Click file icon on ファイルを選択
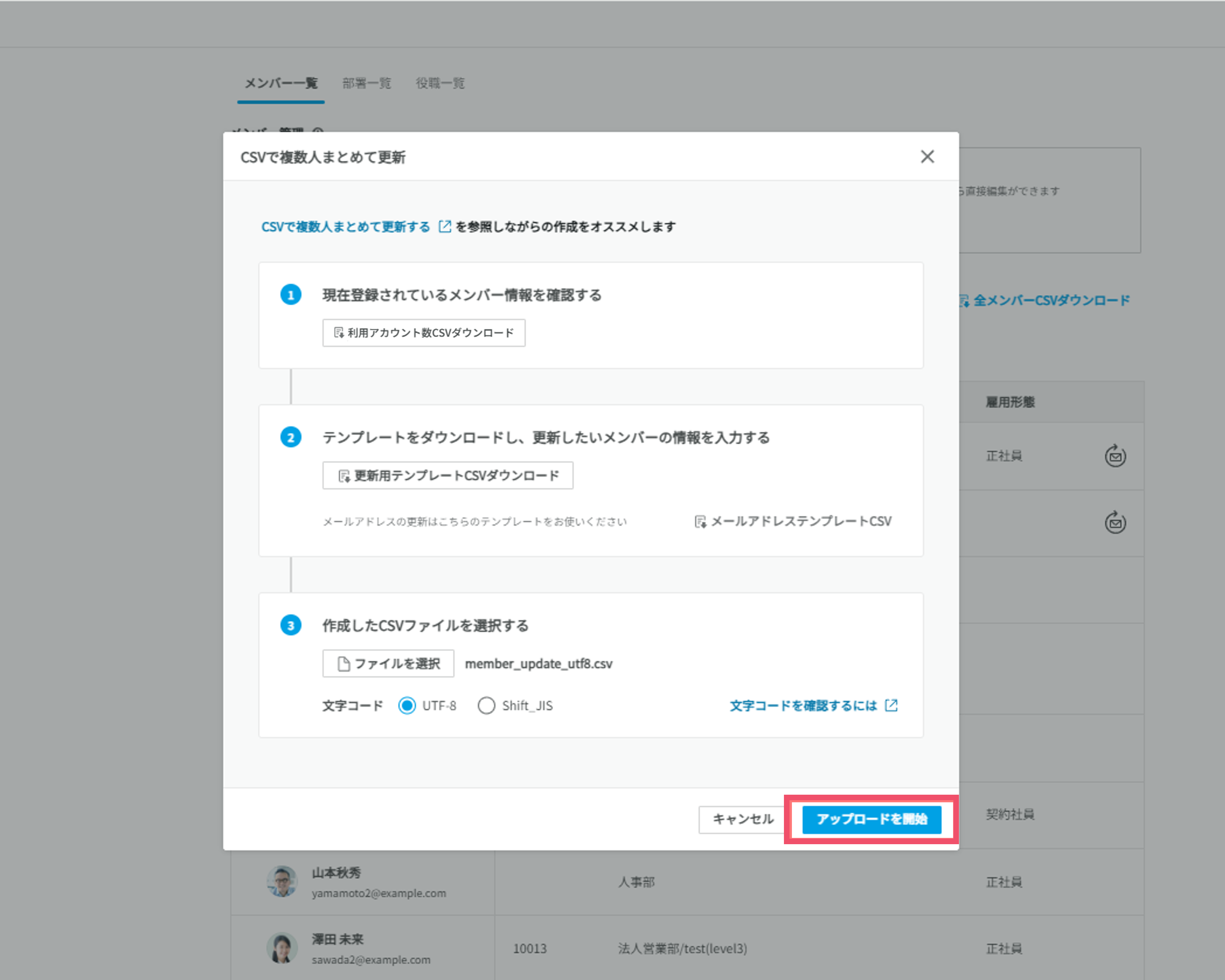The height and width of the screenshot is (980, 1225). point(343,664)
